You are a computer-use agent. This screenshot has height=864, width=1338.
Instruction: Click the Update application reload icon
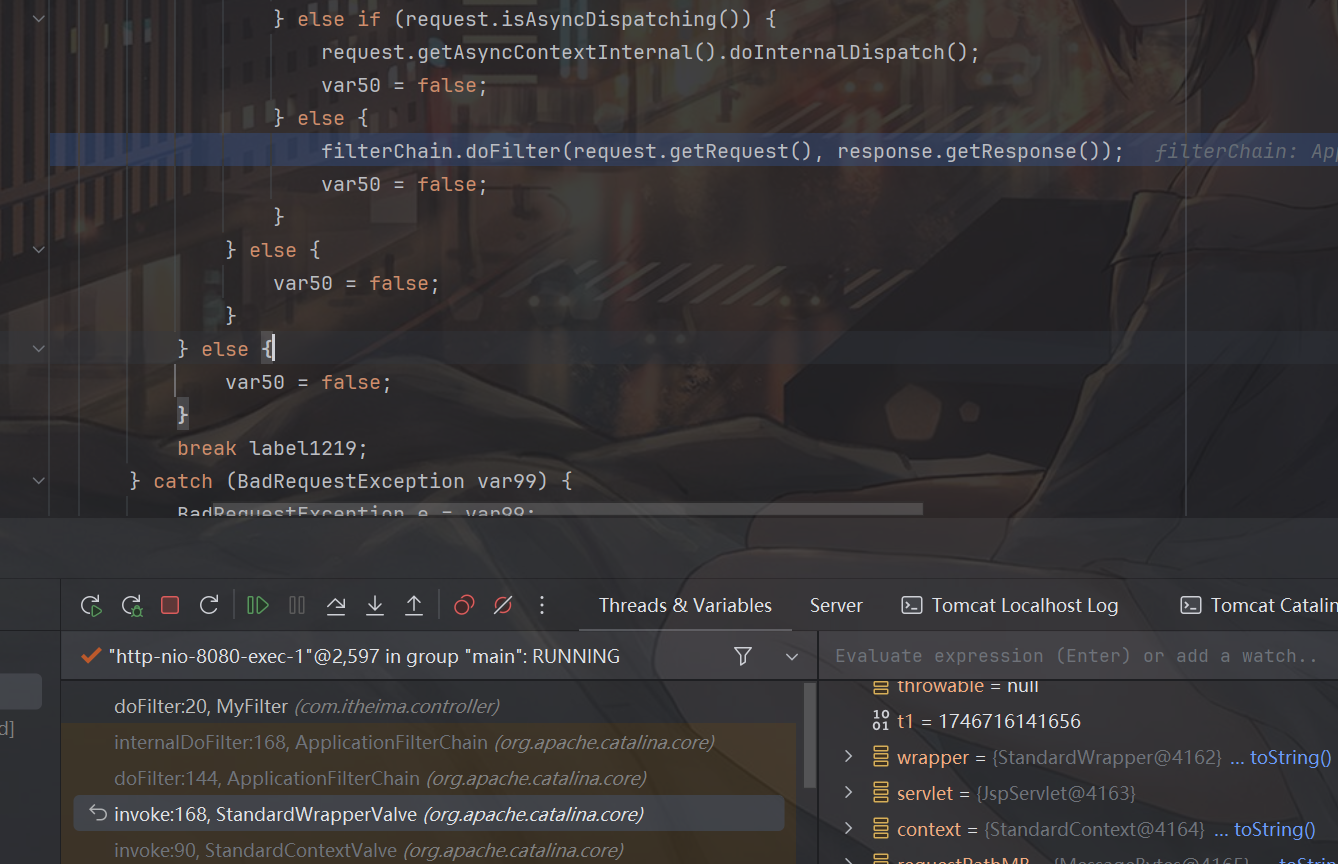tap(209, 605)
